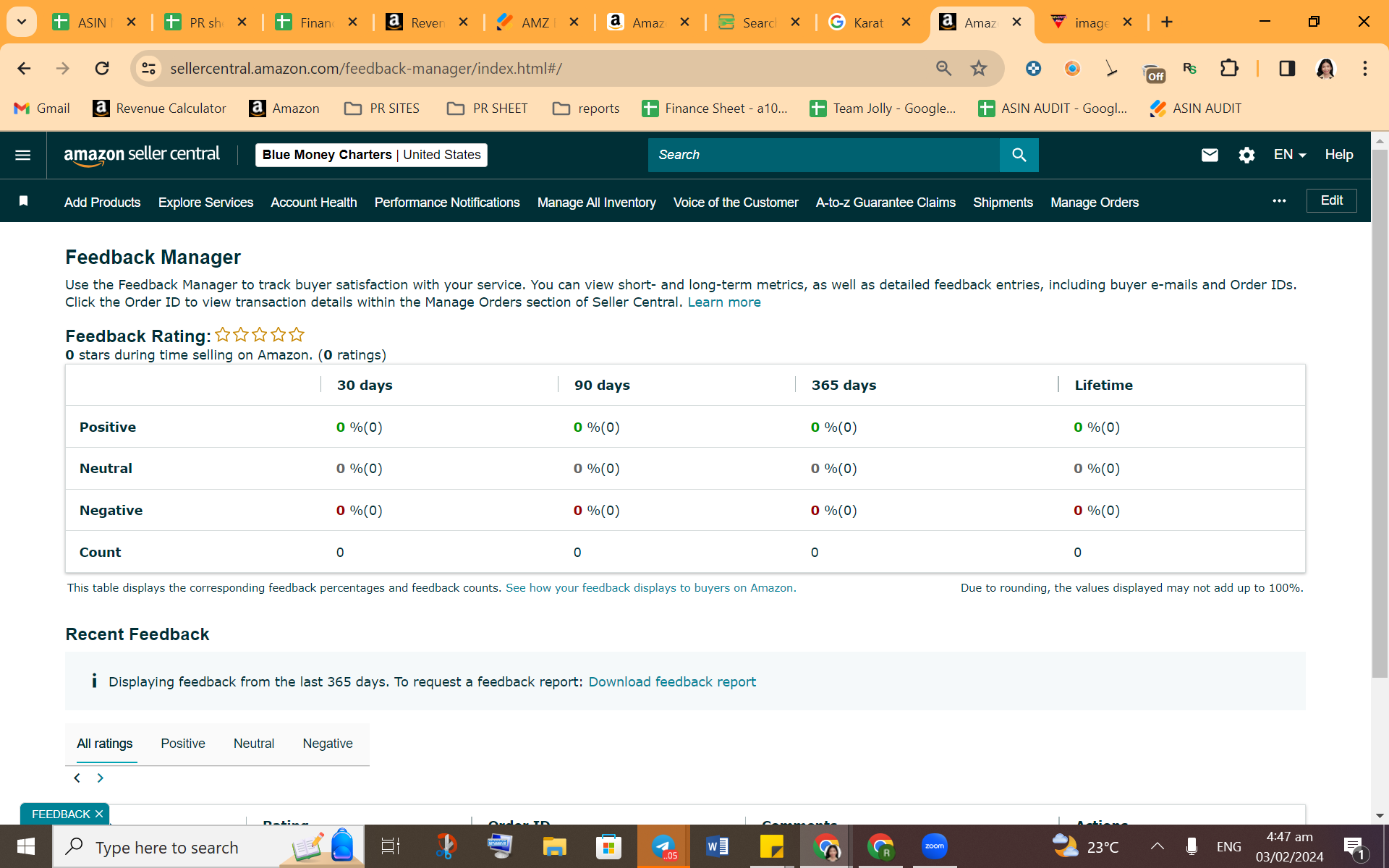Open Explore Services in navigation bar
The width and height of the screenshot is (1389, 868).
click(x=205, y=203)
